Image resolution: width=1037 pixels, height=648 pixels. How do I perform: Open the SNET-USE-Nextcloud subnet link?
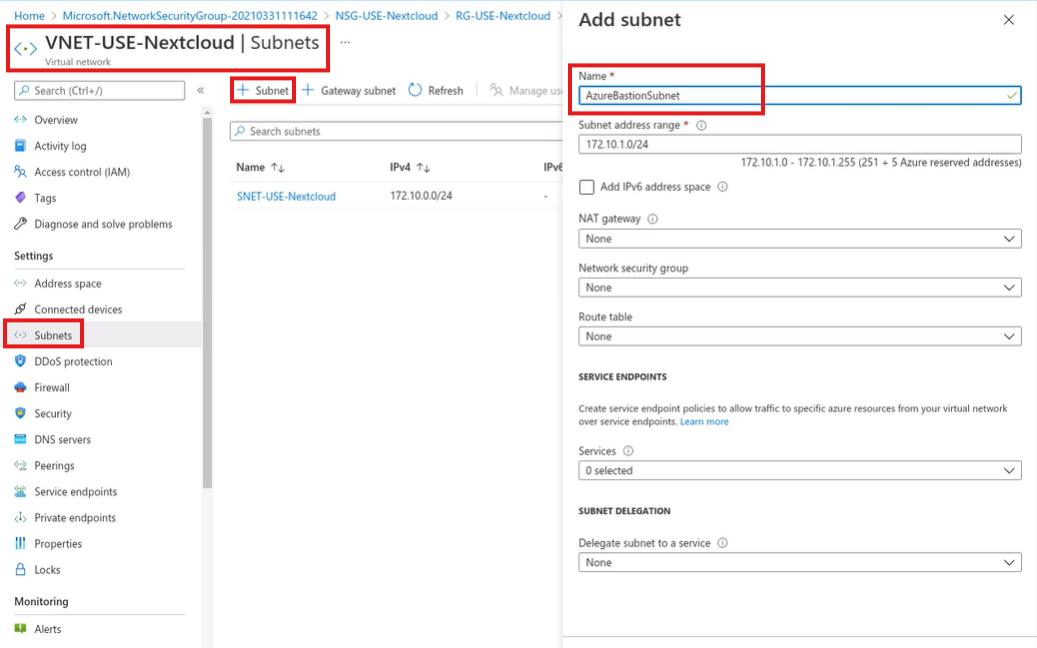(x=286, y=196)
